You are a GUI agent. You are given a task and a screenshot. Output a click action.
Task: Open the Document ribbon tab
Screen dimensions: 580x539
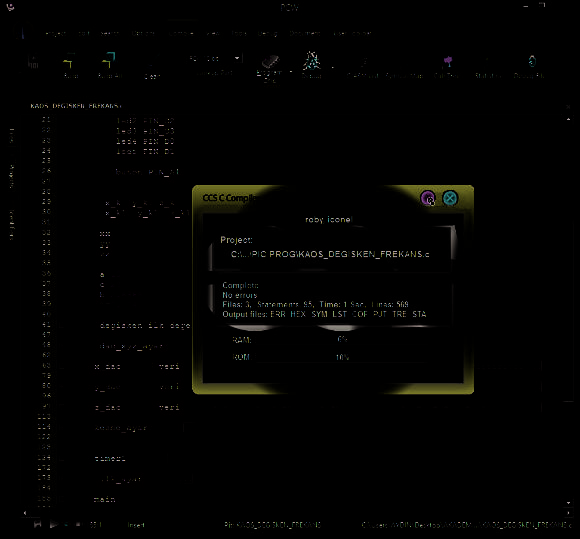[x=305, y=34]
